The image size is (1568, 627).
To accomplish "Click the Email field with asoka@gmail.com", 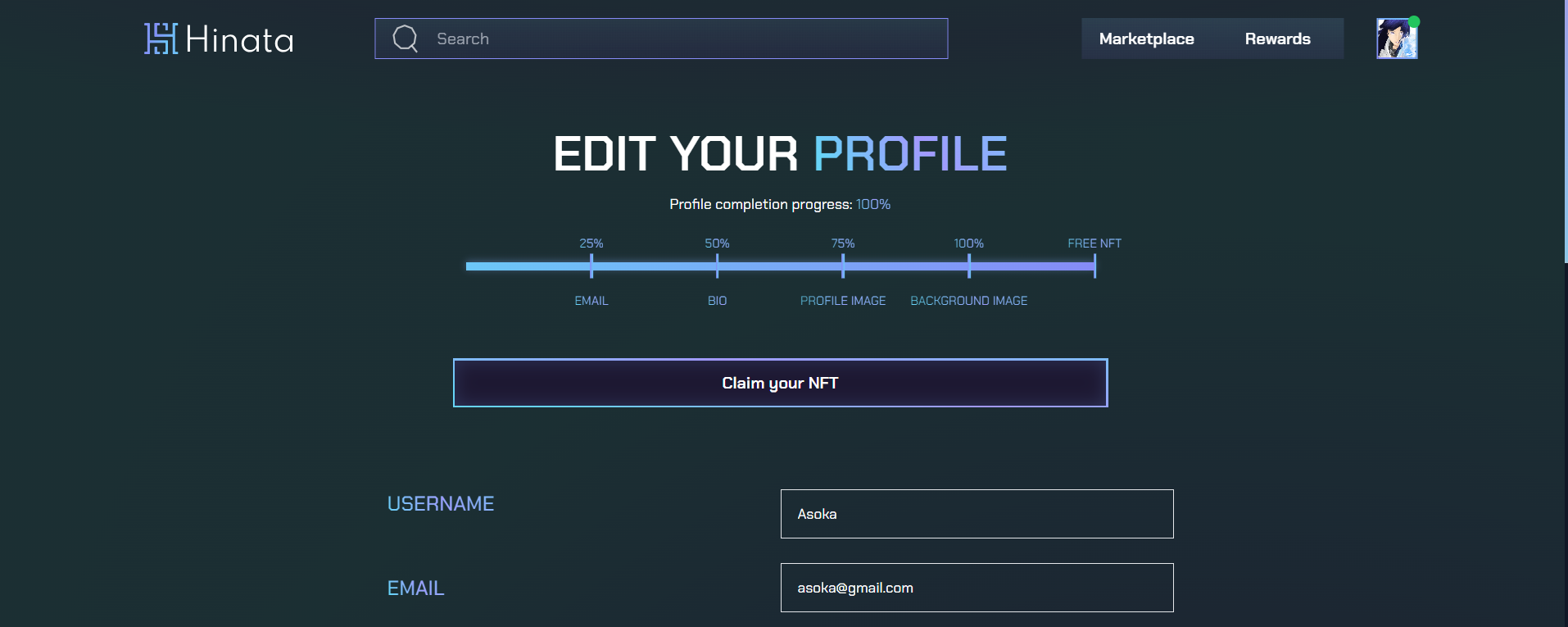I will (977, 588).
